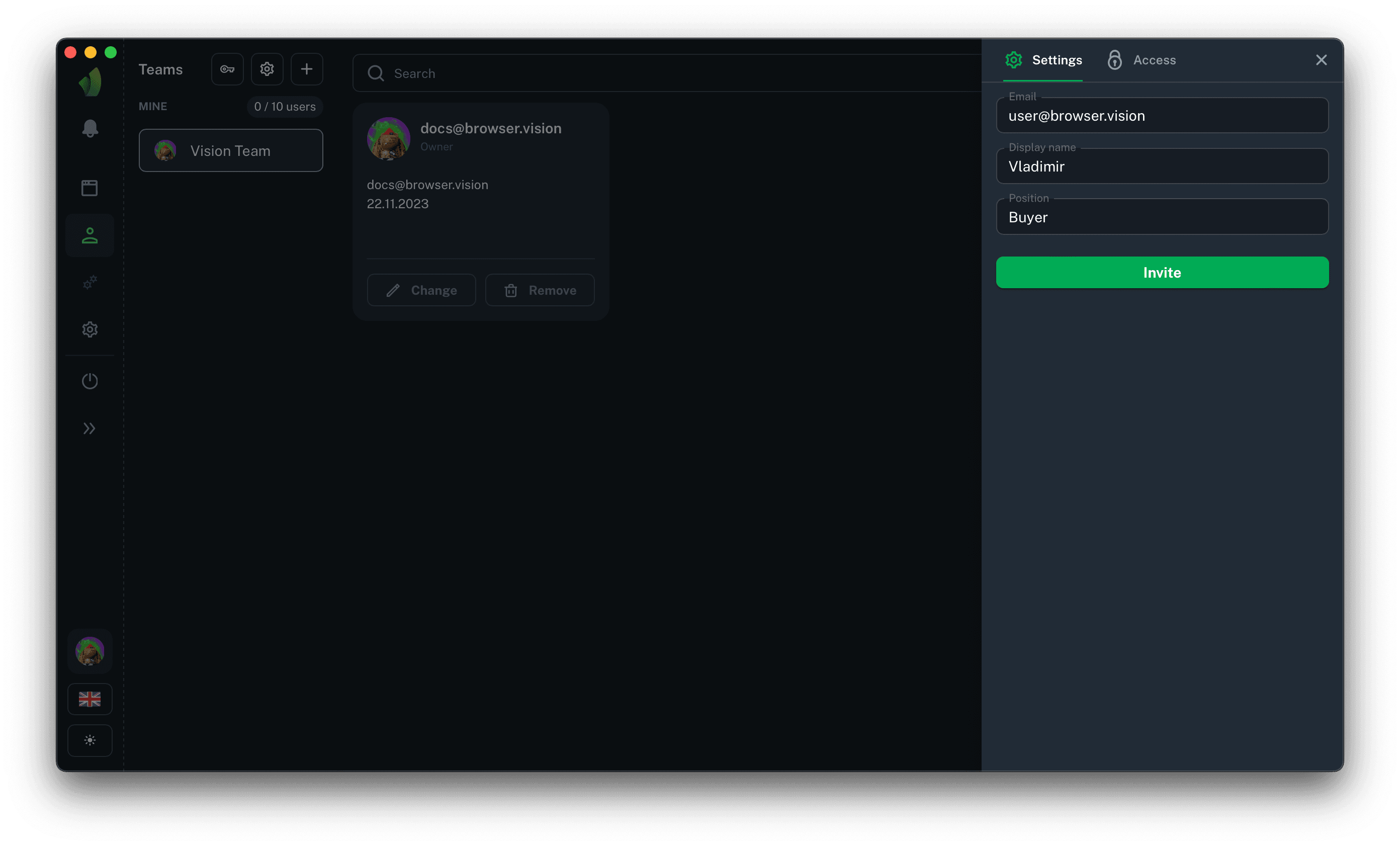Select Vision Team in the teams list
Image resolution: width=1400 pixels, height=846 pixels.
point(231,150)
